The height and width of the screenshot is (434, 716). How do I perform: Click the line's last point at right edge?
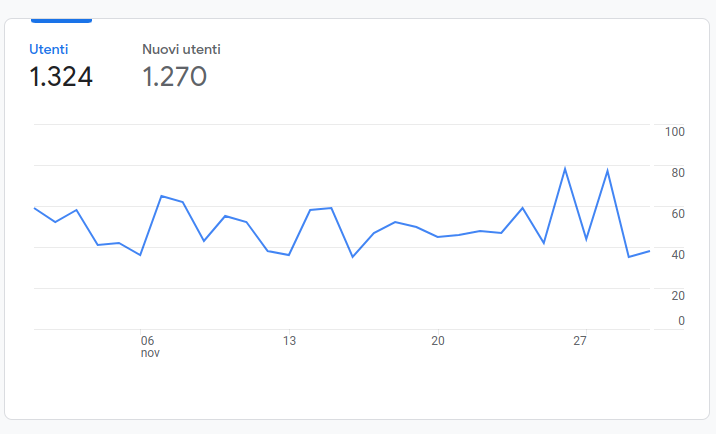[649, 251]
